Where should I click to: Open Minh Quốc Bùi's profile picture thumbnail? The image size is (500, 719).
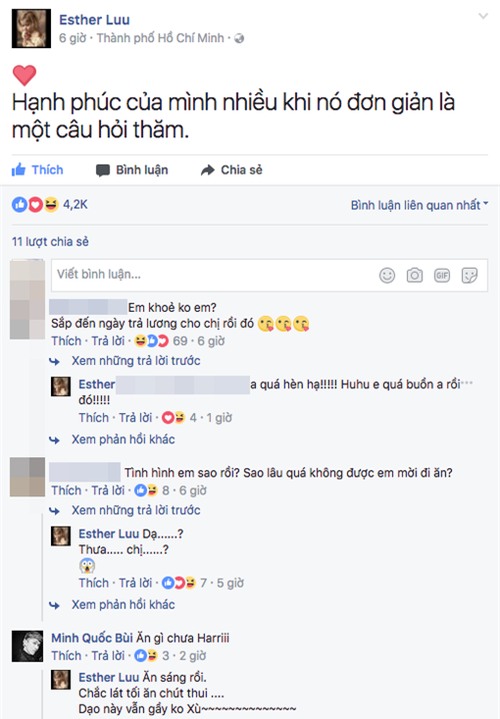[27, 646]
